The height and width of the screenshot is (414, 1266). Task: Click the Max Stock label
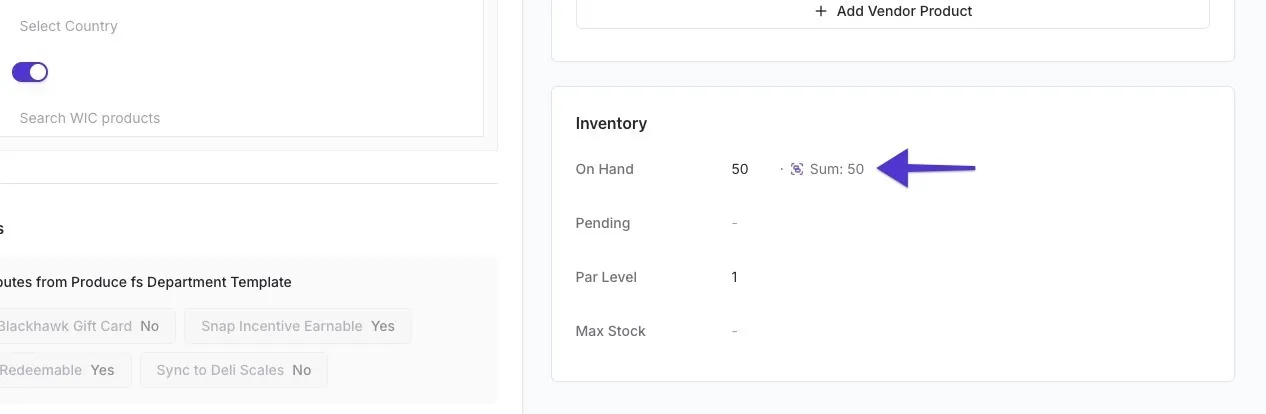tap(611, 331)
